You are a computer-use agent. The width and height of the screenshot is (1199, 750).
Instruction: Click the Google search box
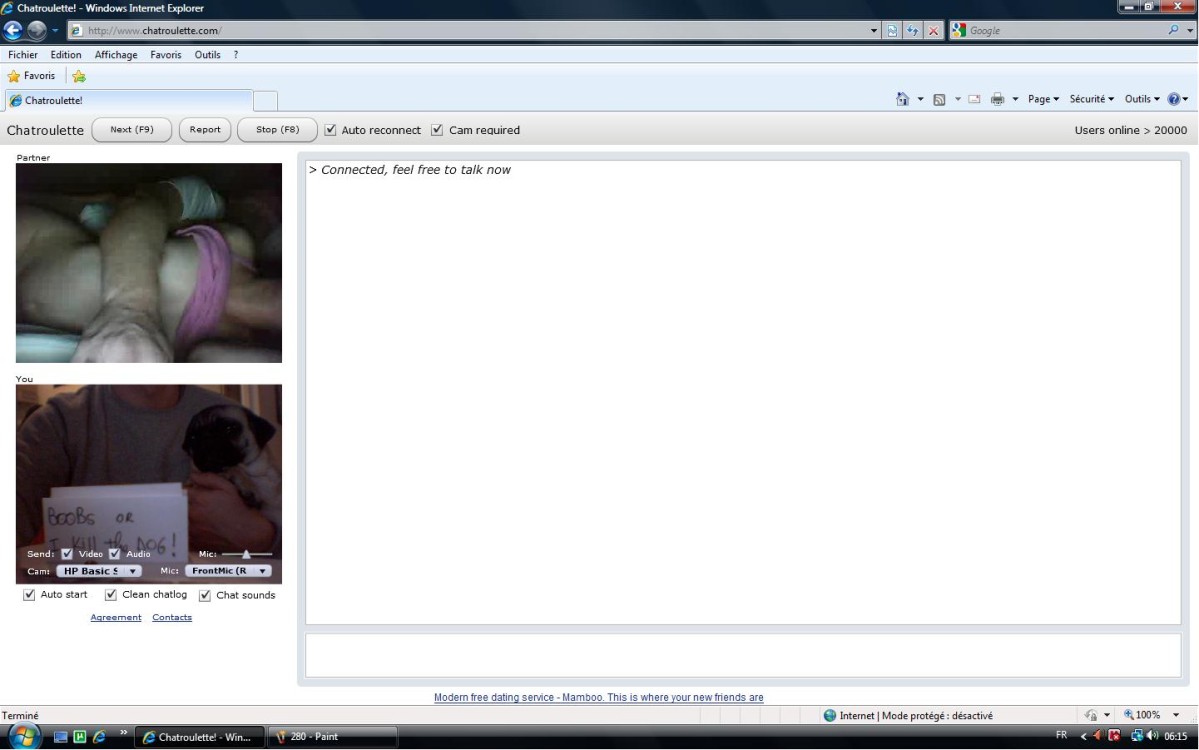click(1066, 31)
